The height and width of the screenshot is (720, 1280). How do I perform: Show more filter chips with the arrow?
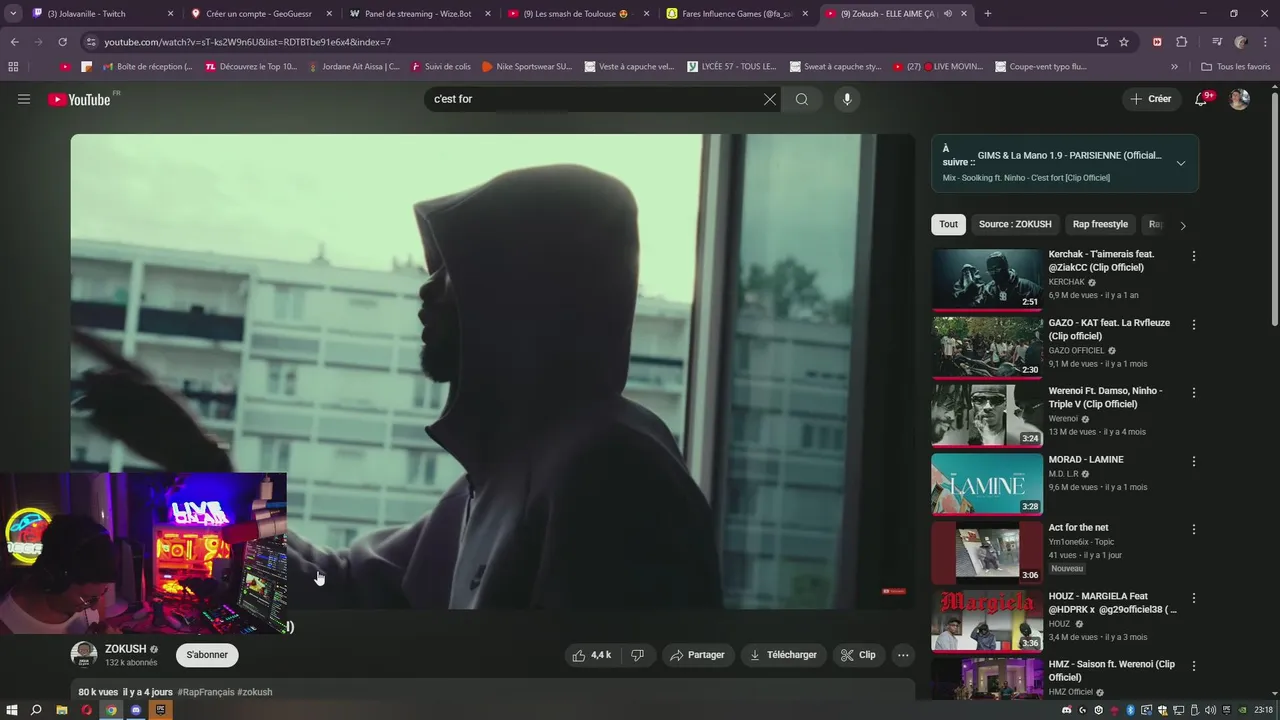(x=1183, y=225)
